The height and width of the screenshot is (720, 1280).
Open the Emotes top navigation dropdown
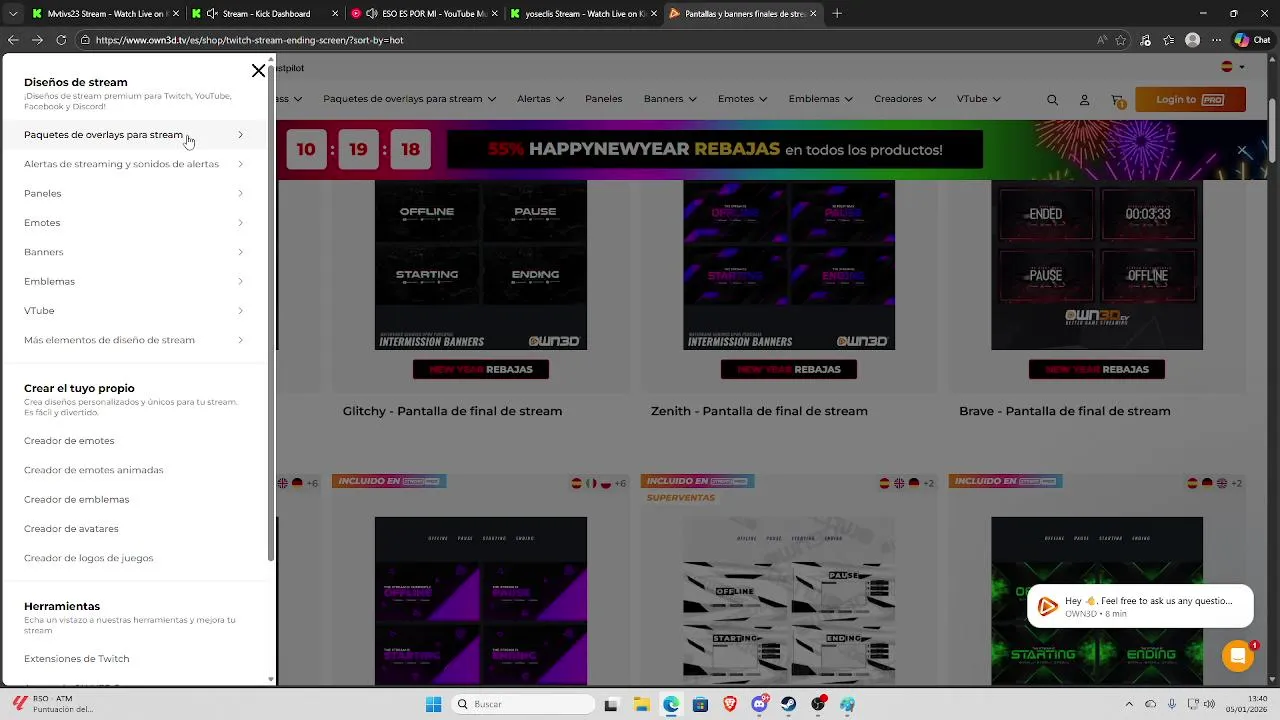[742, 99]
